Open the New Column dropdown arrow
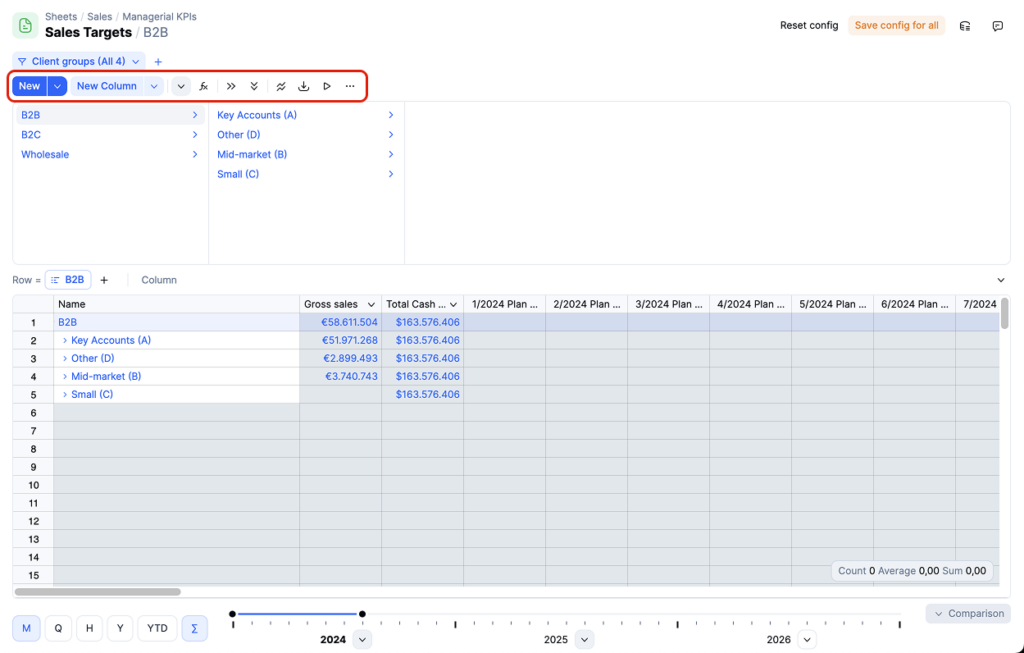Screen dimensions: 1024x653 pyautogui.click(x=154, y=86)
